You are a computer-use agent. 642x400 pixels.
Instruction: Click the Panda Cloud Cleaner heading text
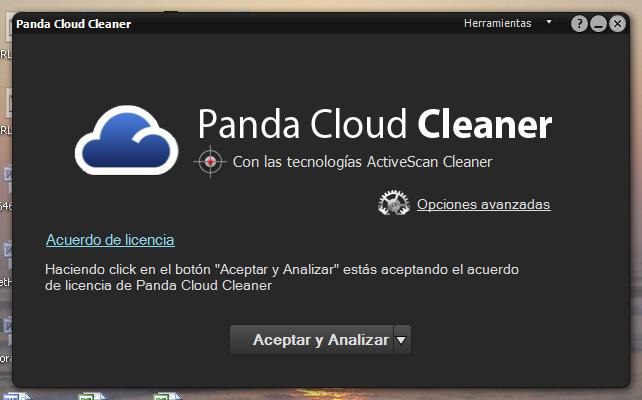coord(375,124)
